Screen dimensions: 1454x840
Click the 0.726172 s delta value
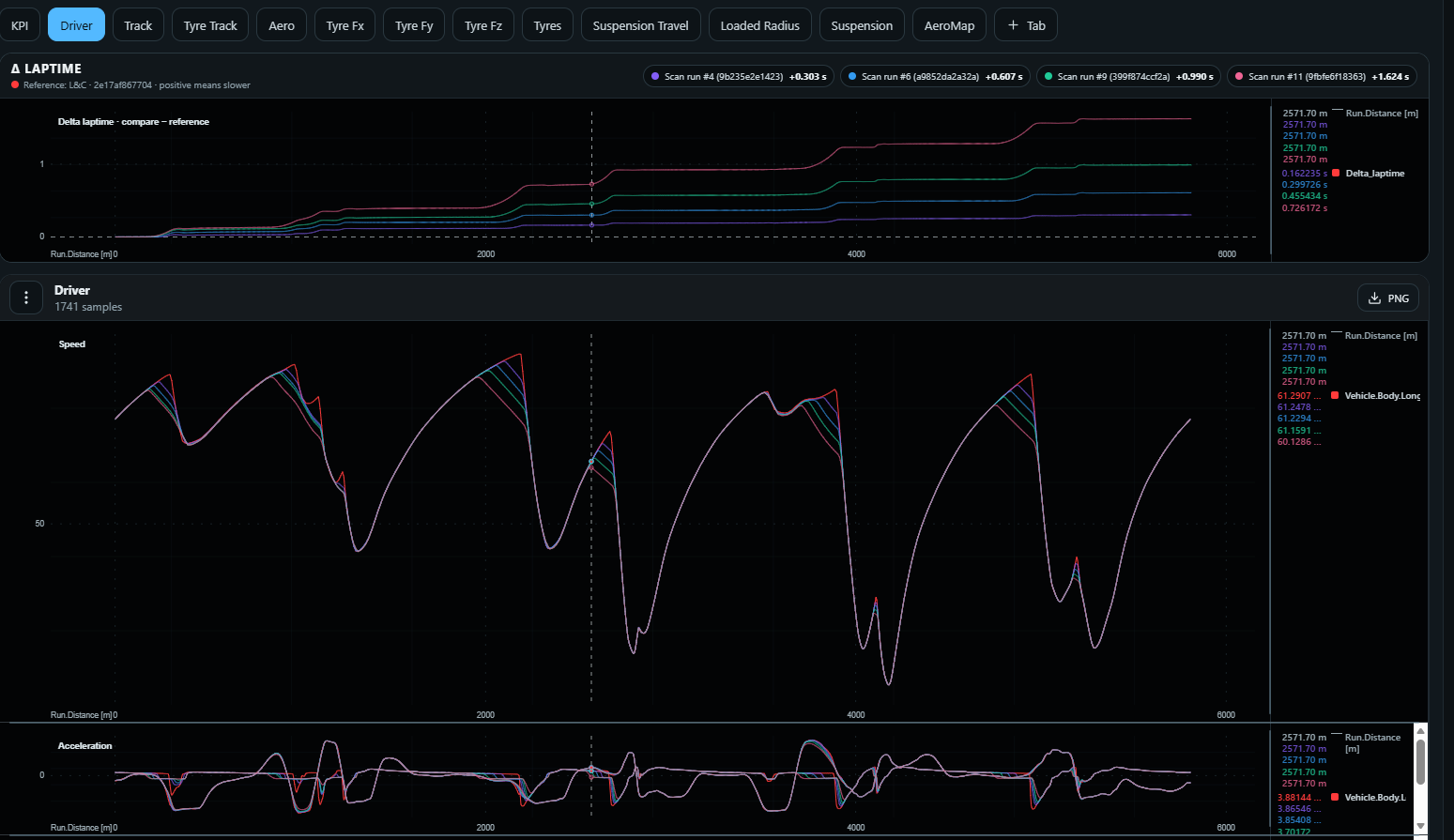pos(1305,208)
